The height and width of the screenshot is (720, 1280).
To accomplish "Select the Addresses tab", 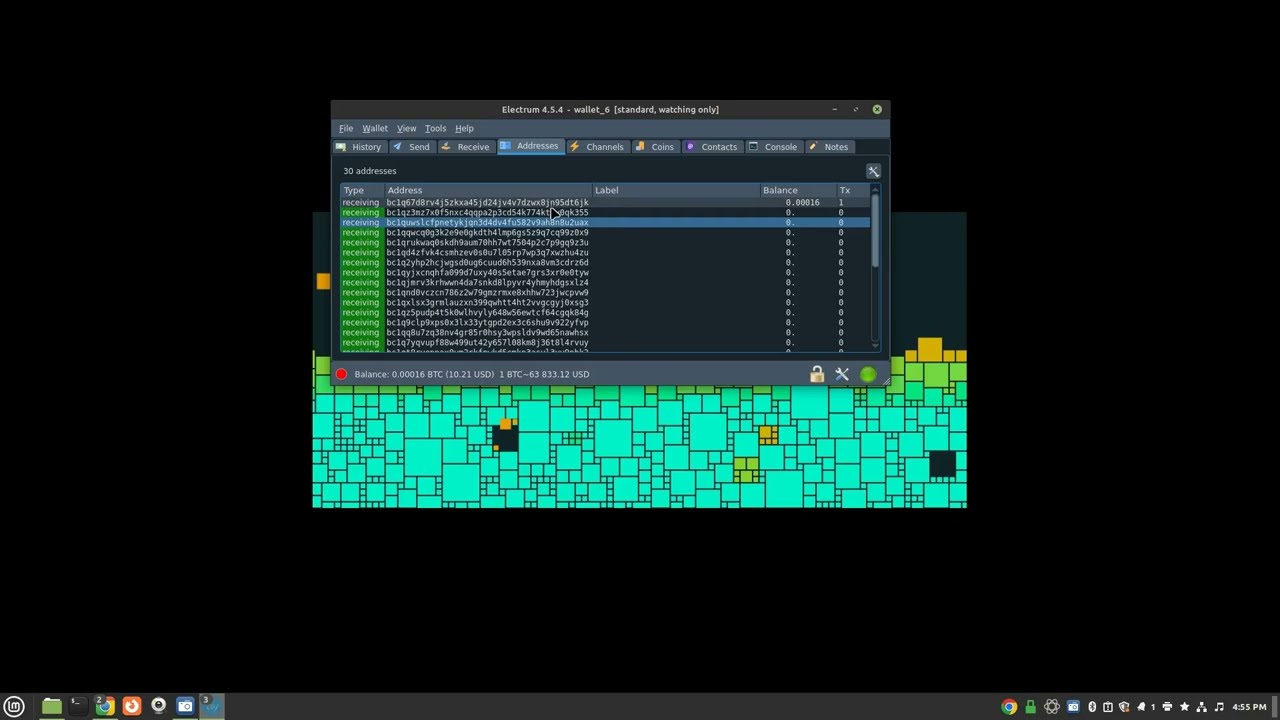I will [x=530, y=146].
